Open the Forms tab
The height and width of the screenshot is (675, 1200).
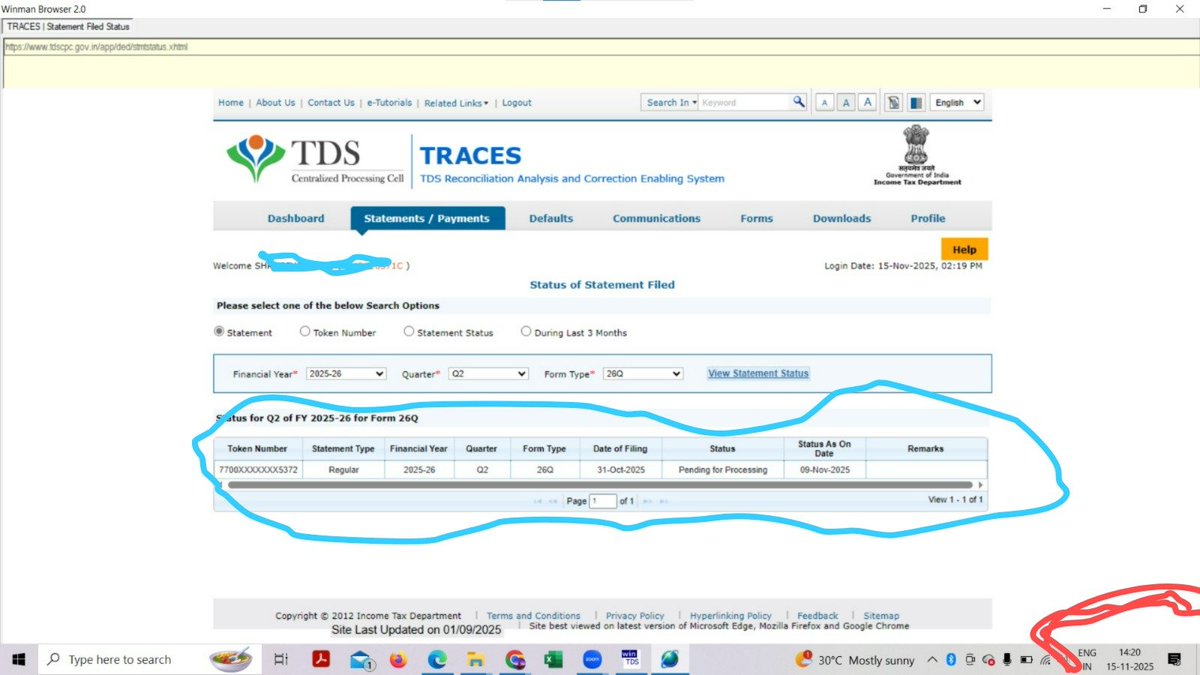757,218
